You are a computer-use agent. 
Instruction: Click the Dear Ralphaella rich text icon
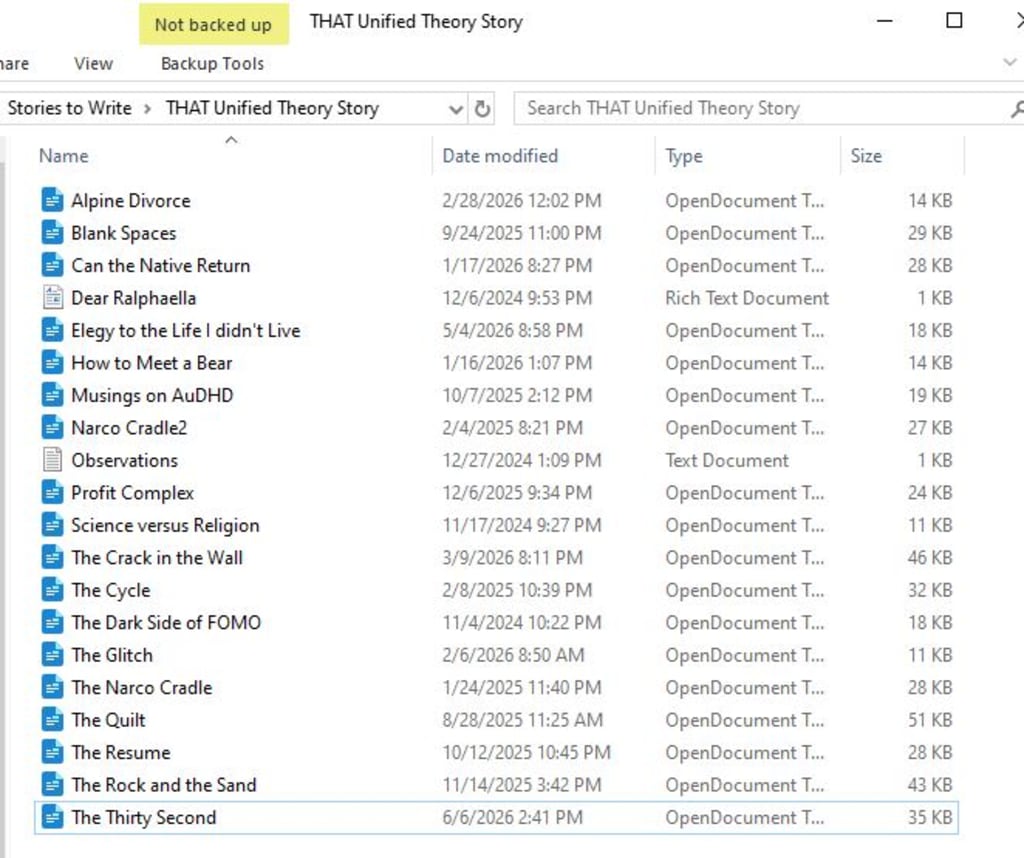[x=52, y=298]
